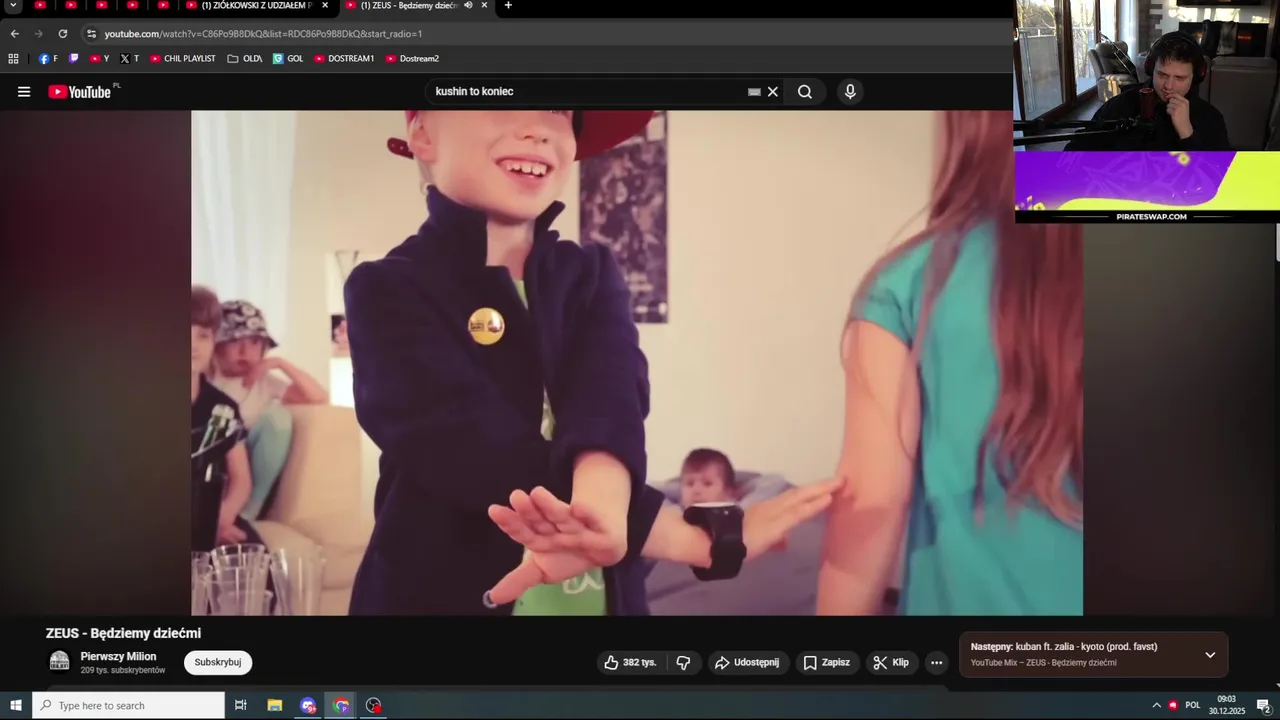Expand the Następny YouTube Mix panel
This screenshot has width=1280, height=720.
click(1210, 655)
